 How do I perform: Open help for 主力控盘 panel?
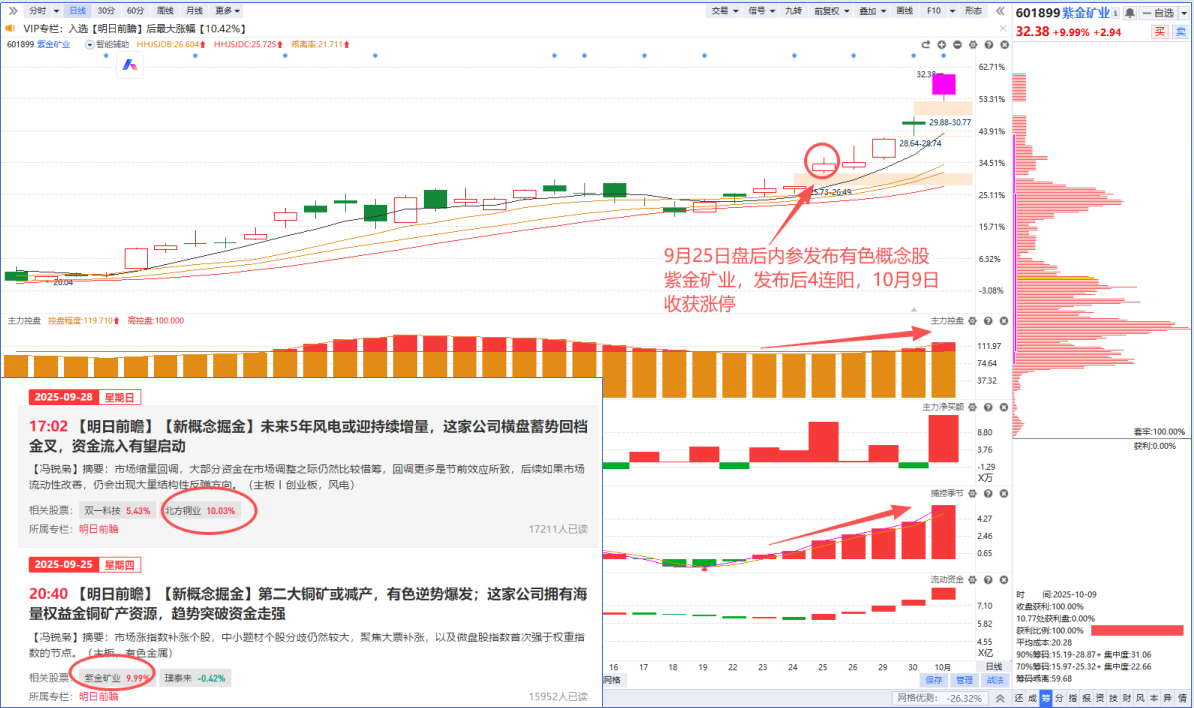(988, 321)
